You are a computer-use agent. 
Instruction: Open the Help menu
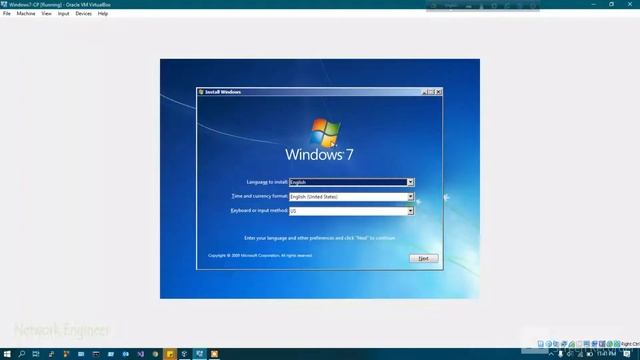point(103,13)
